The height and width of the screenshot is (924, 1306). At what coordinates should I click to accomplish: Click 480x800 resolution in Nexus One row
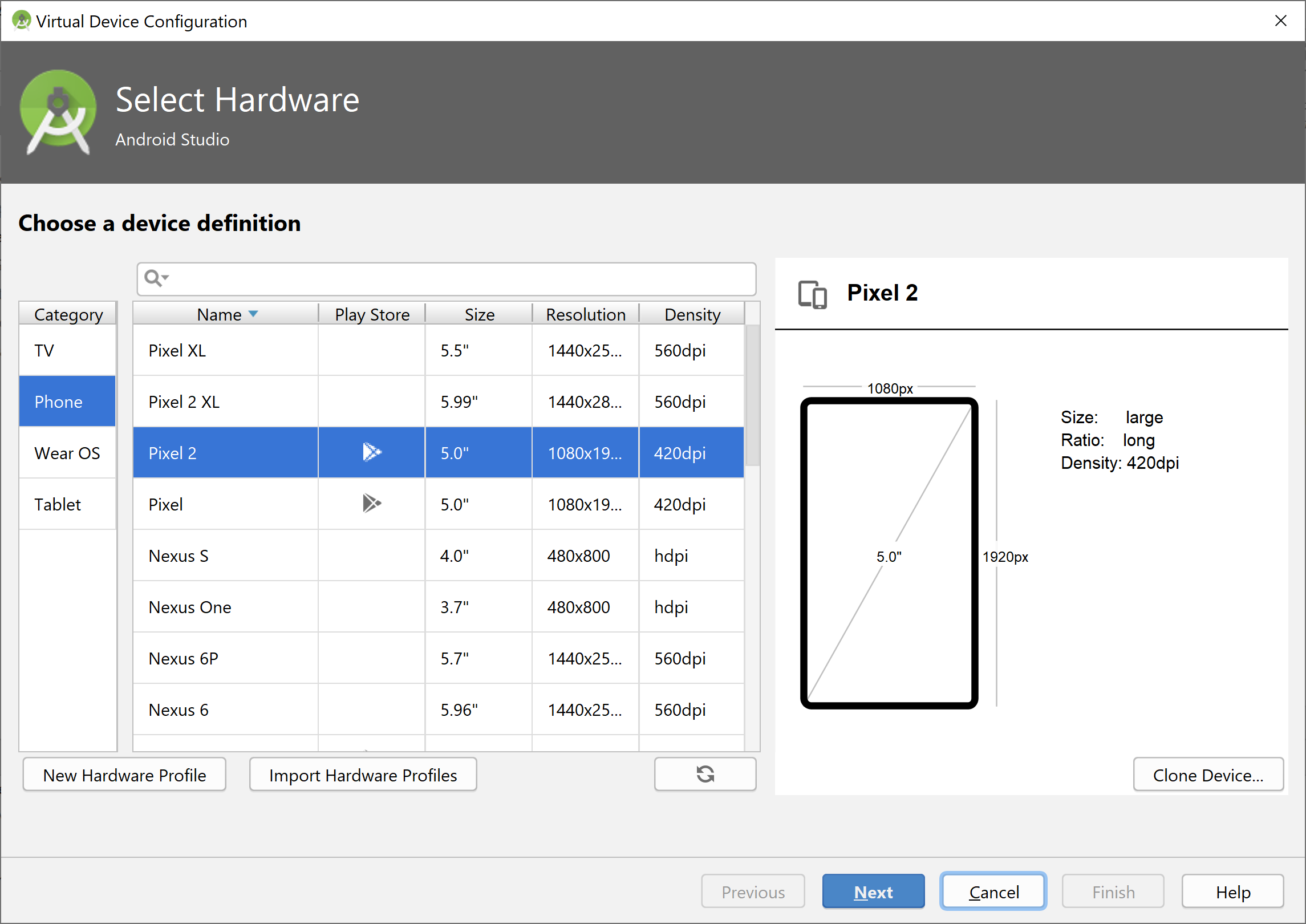click(x=585, y=606)
